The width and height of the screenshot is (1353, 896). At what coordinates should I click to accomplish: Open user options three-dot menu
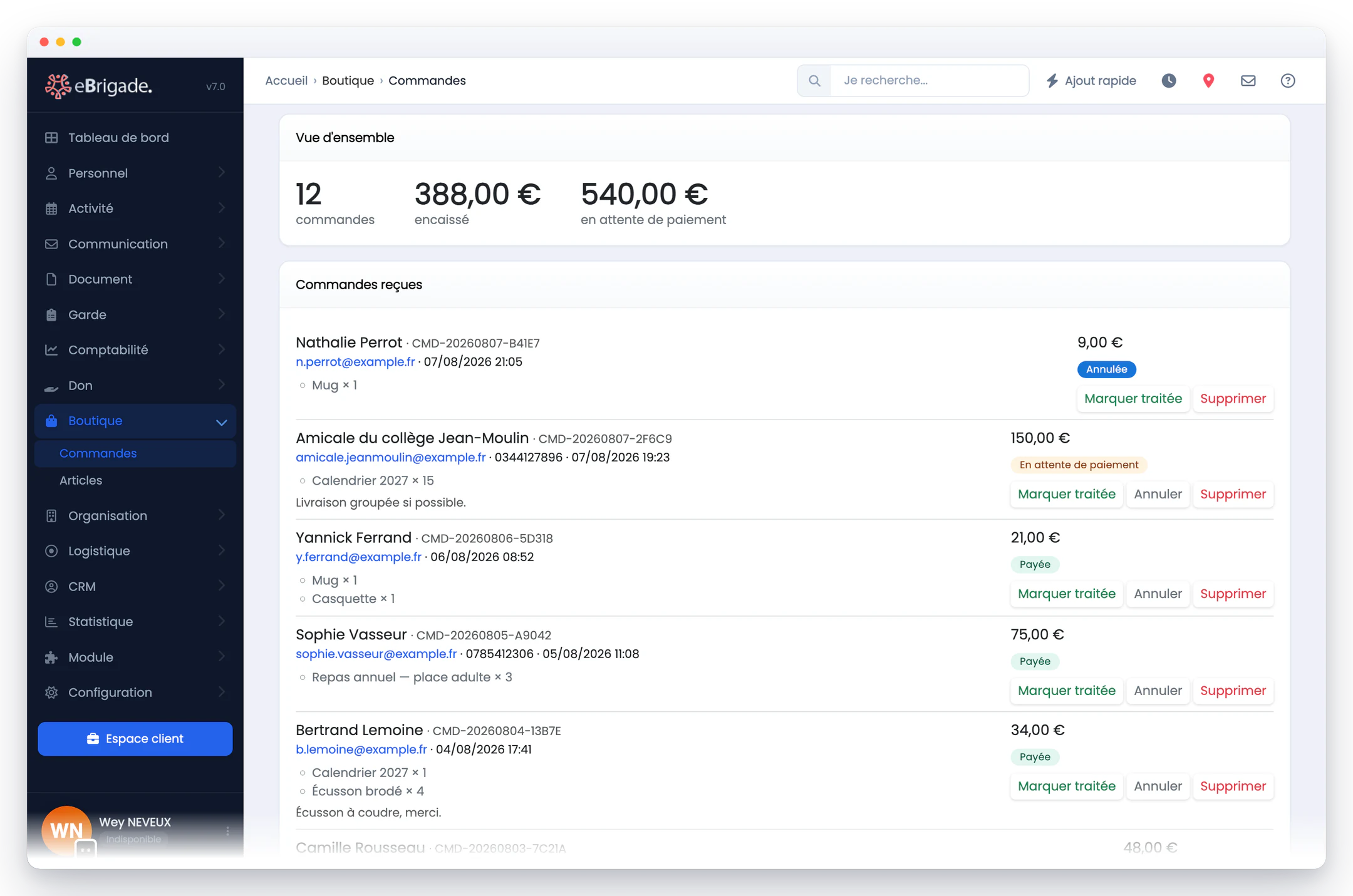click(x=228, y=831)
